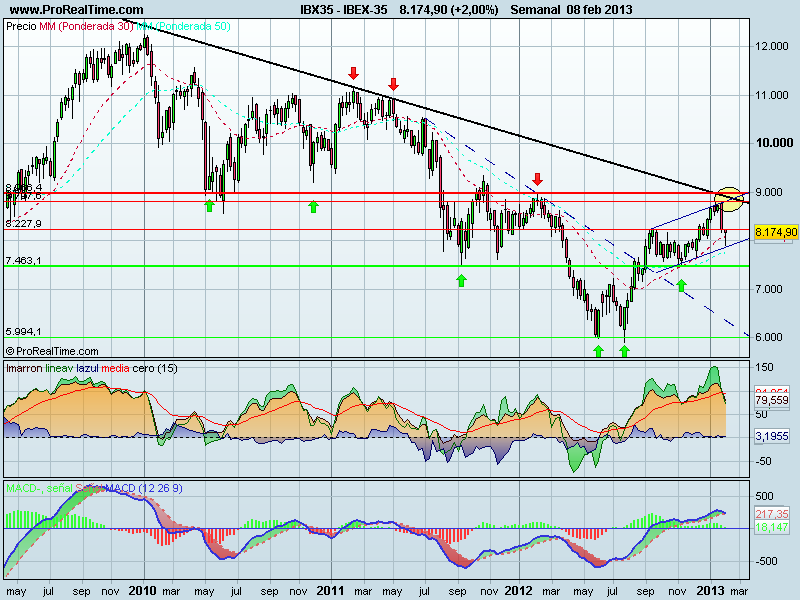
Task: Select the 500 MACD axis label
Action: (x=764, y=496)
